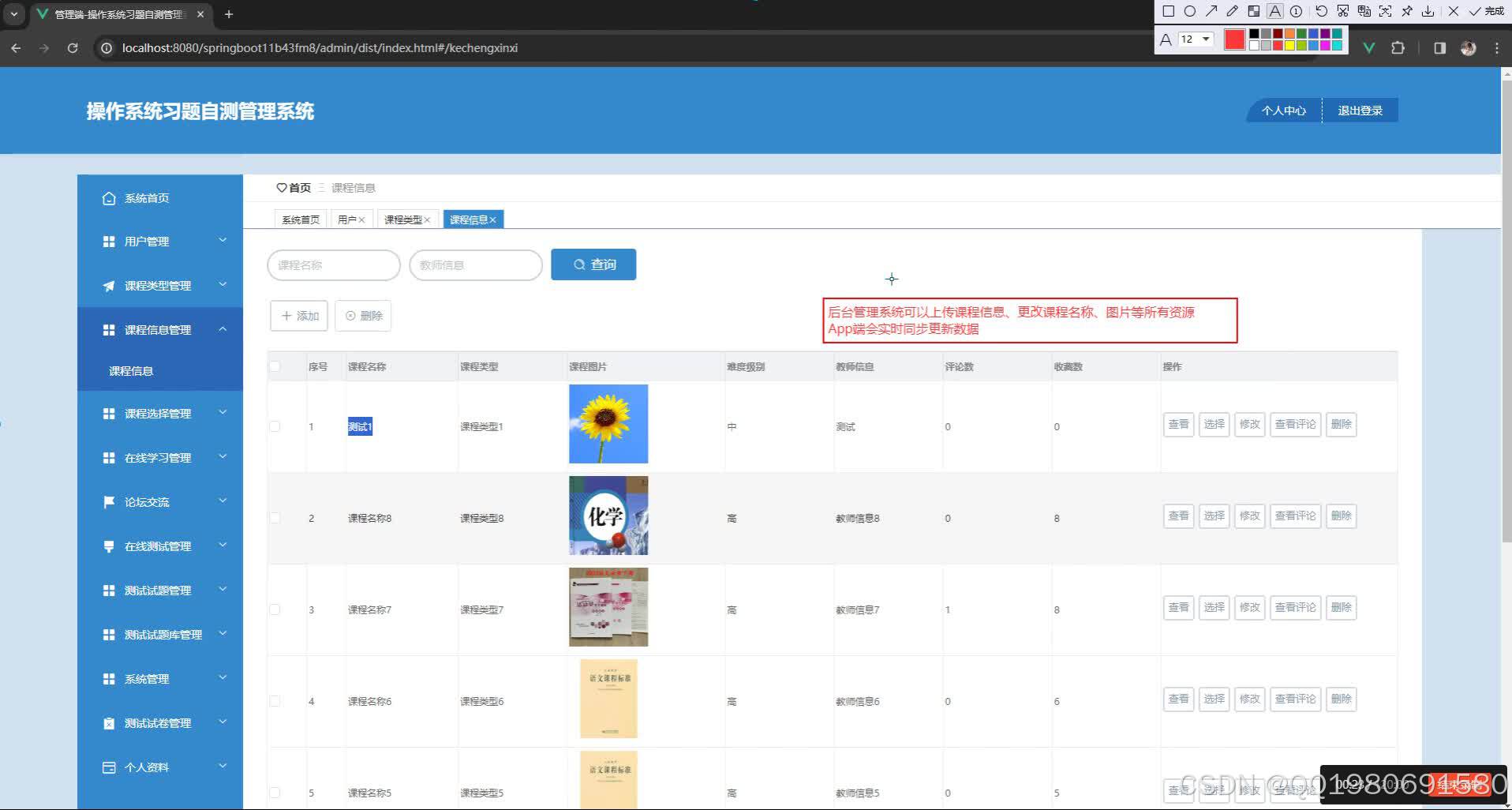1512x810 pixels.
Task: Open the font size 12 dropdown
Action: click(1196, 39)
